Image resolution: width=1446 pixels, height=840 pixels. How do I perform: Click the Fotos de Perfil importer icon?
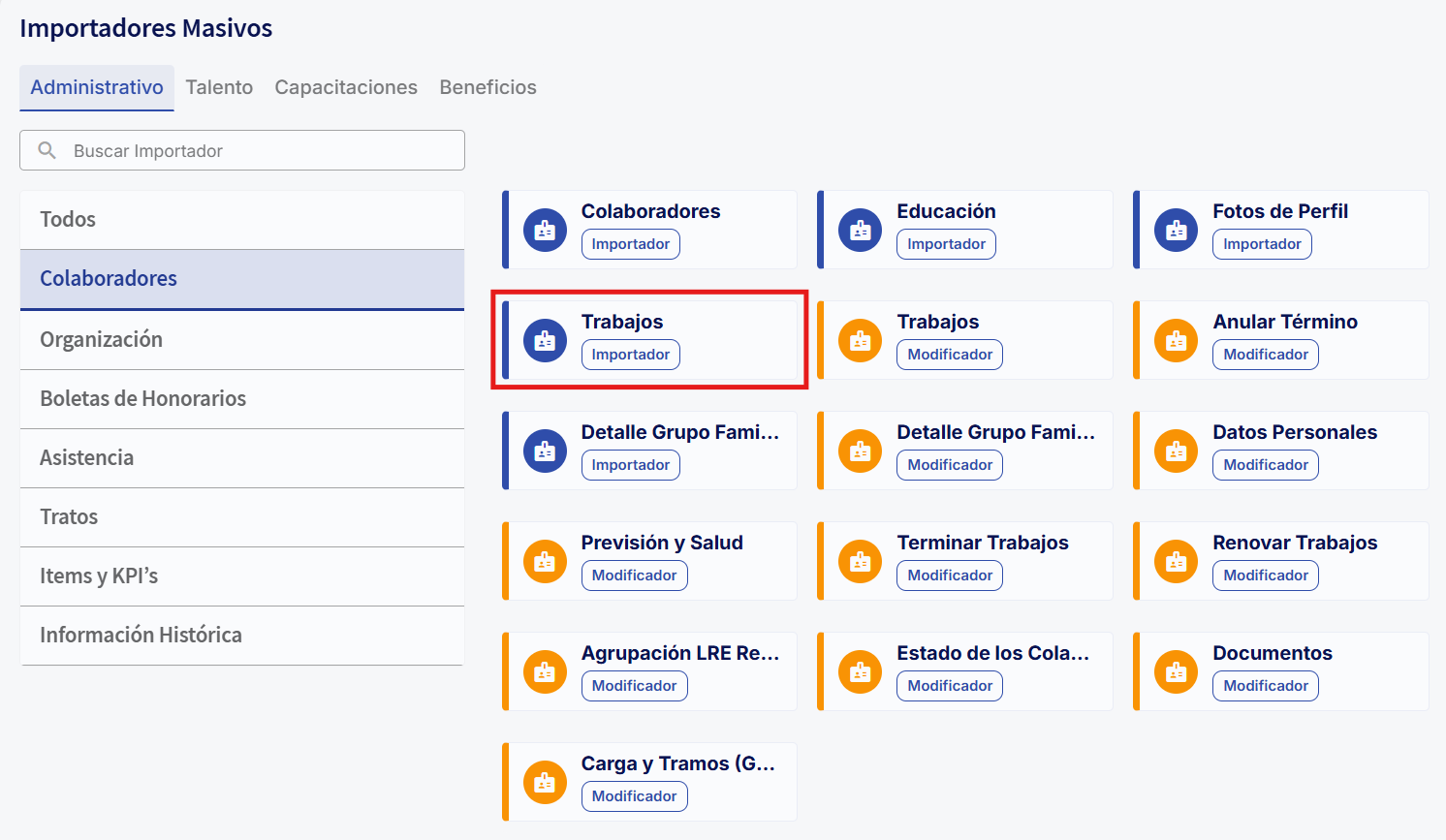(x=1176, y=230)
